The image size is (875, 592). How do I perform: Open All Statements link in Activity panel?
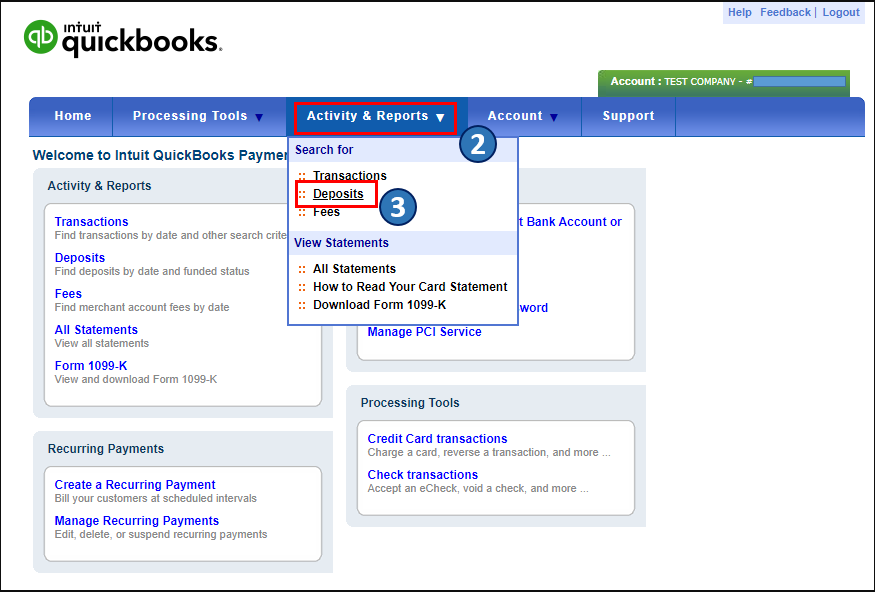tap(96, 330)
